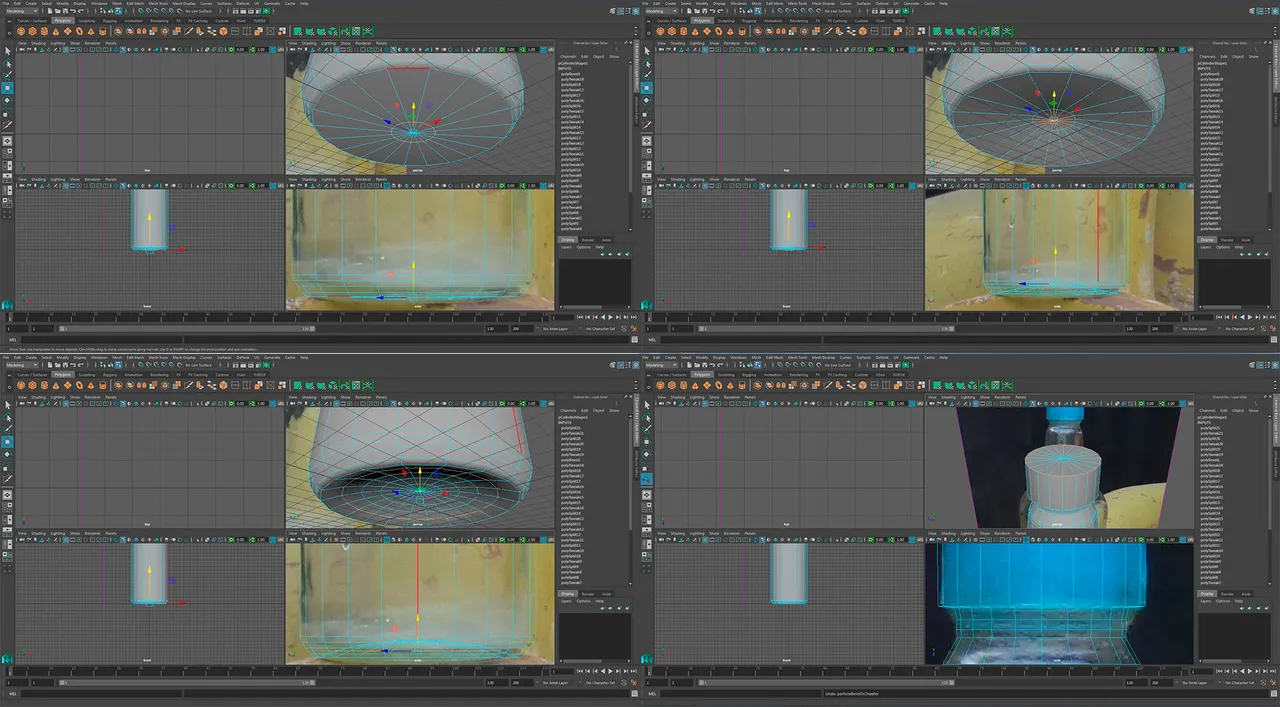Open Edit Mesh menu, top-left Maya window
Screen dimensions: 1280x707
pos(135,4)
